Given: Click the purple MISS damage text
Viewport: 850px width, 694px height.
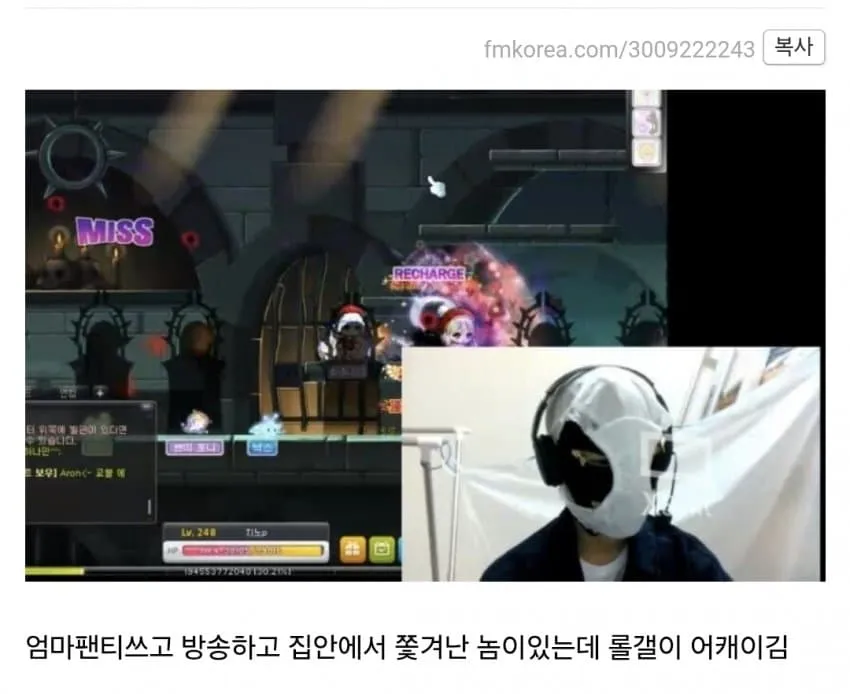Looking at the screenshot, I should [115, 232].
